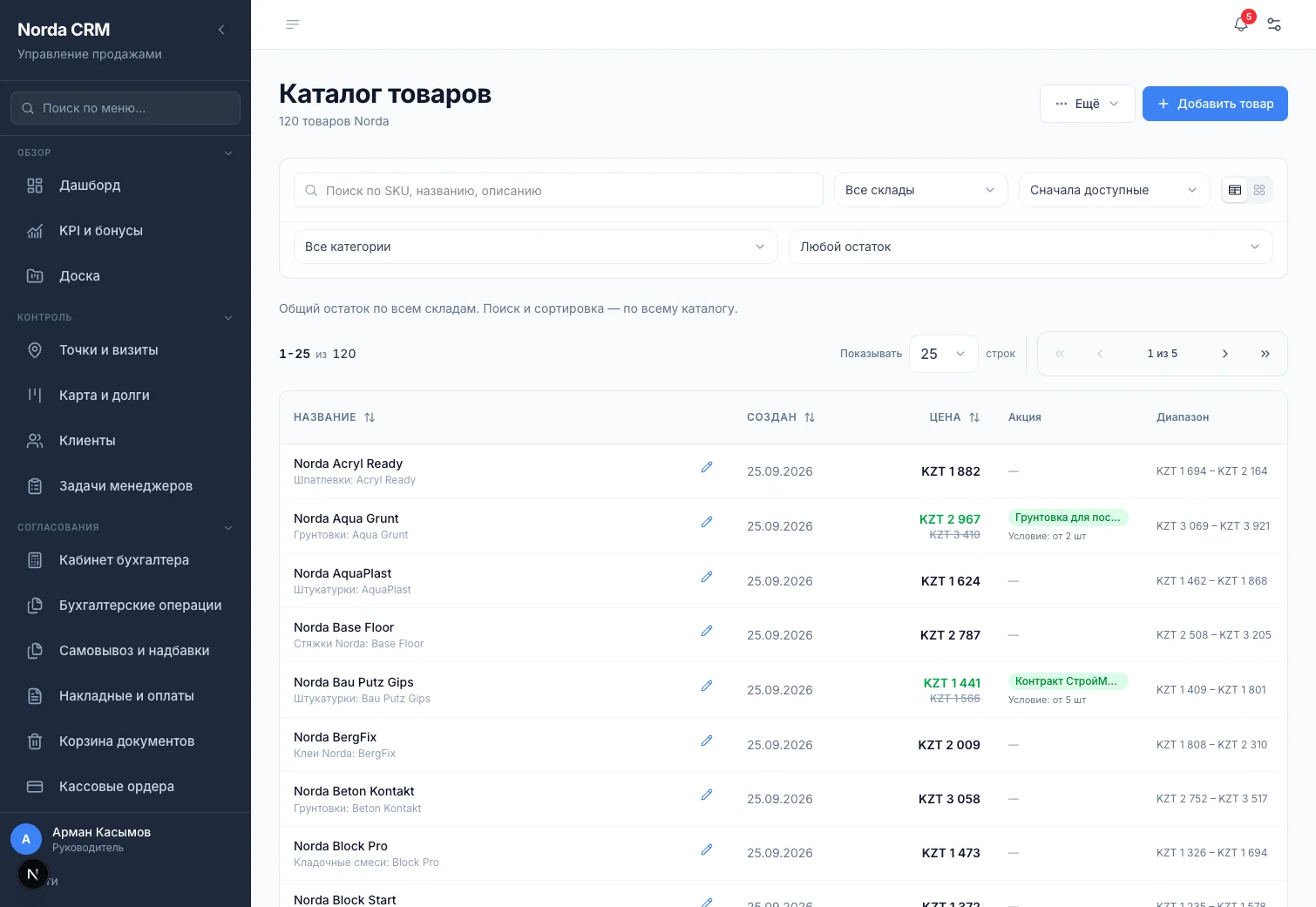Collapse the Контроль sidebar group

click(x=228, y=318)
